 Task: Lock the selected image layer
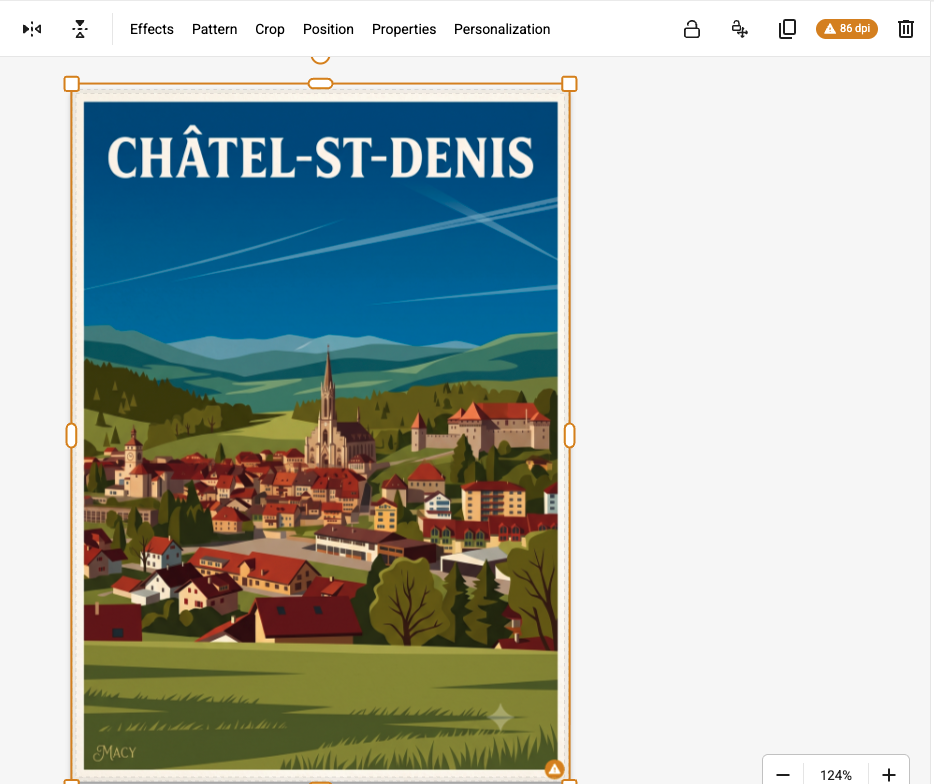click(x=692, y=29)
